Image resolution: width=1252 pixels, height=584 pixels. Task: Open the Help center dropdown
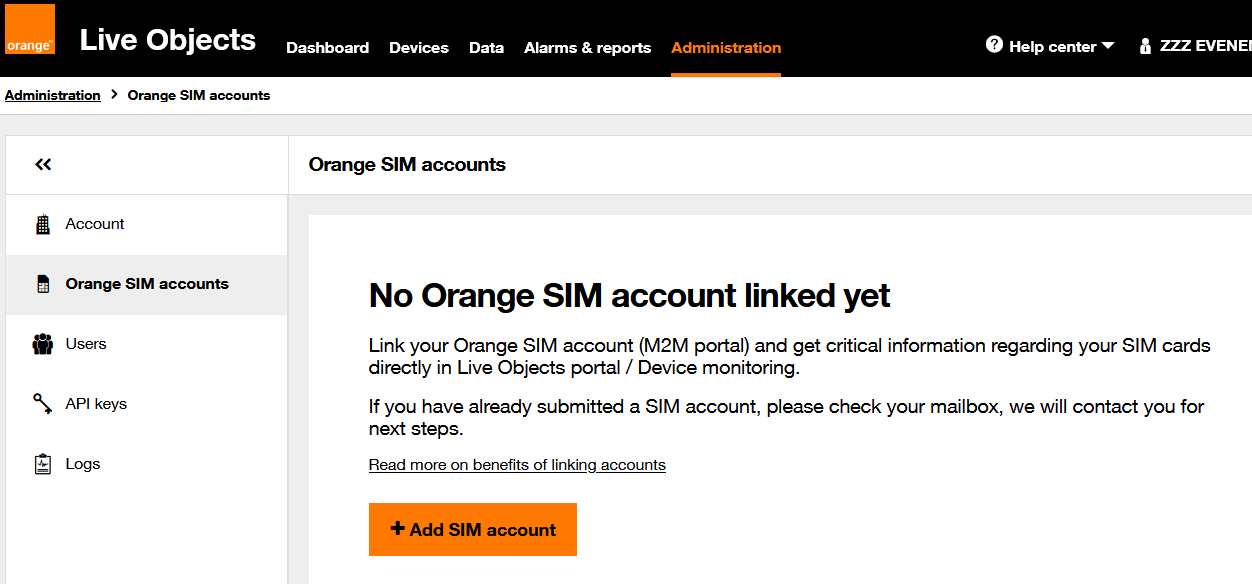click(1050, 46)
